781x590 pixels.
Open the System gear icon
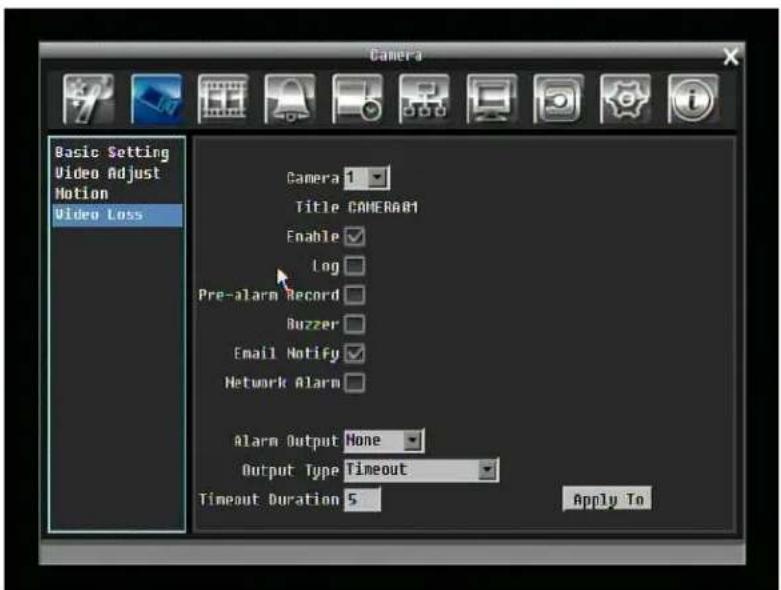coord(626,99)
